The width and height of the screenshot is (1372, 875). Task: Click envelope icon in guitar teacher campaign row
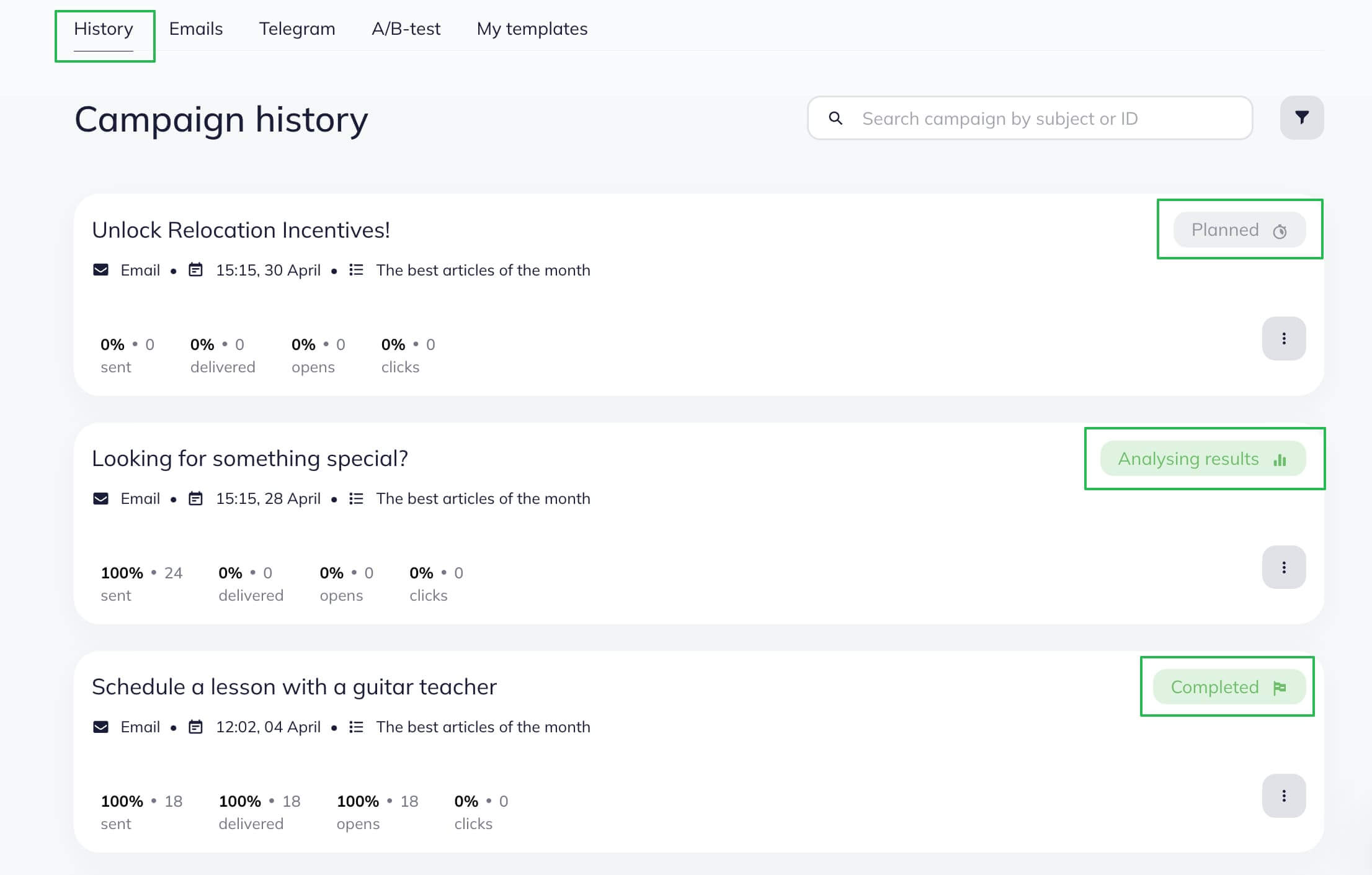coord(100,727)
